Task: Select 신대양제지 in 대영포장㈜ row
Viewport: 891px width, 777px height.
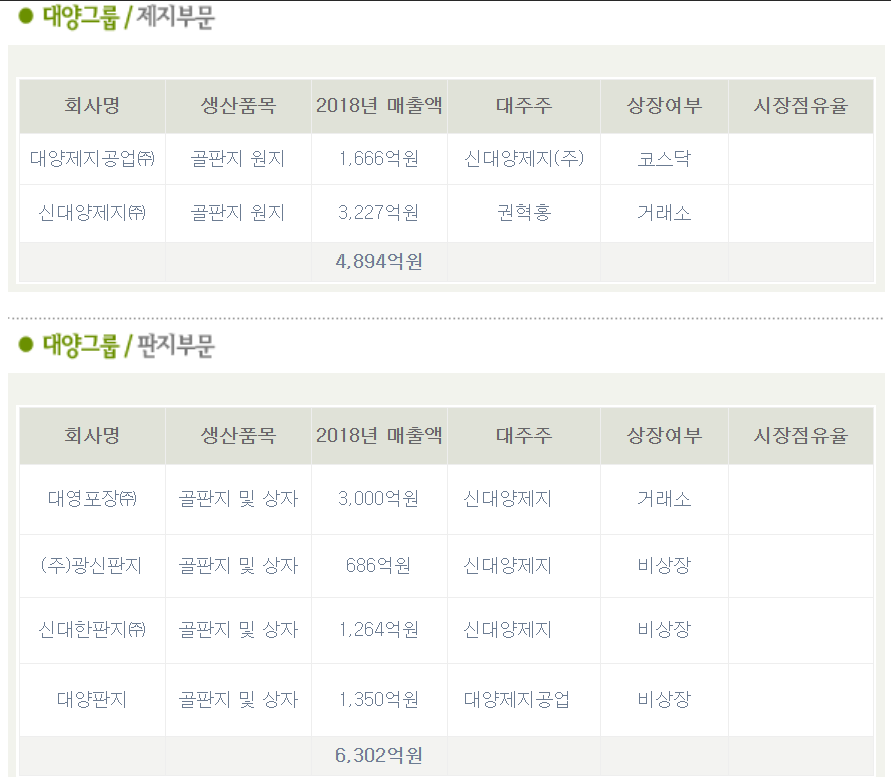Action: point(507,499)
